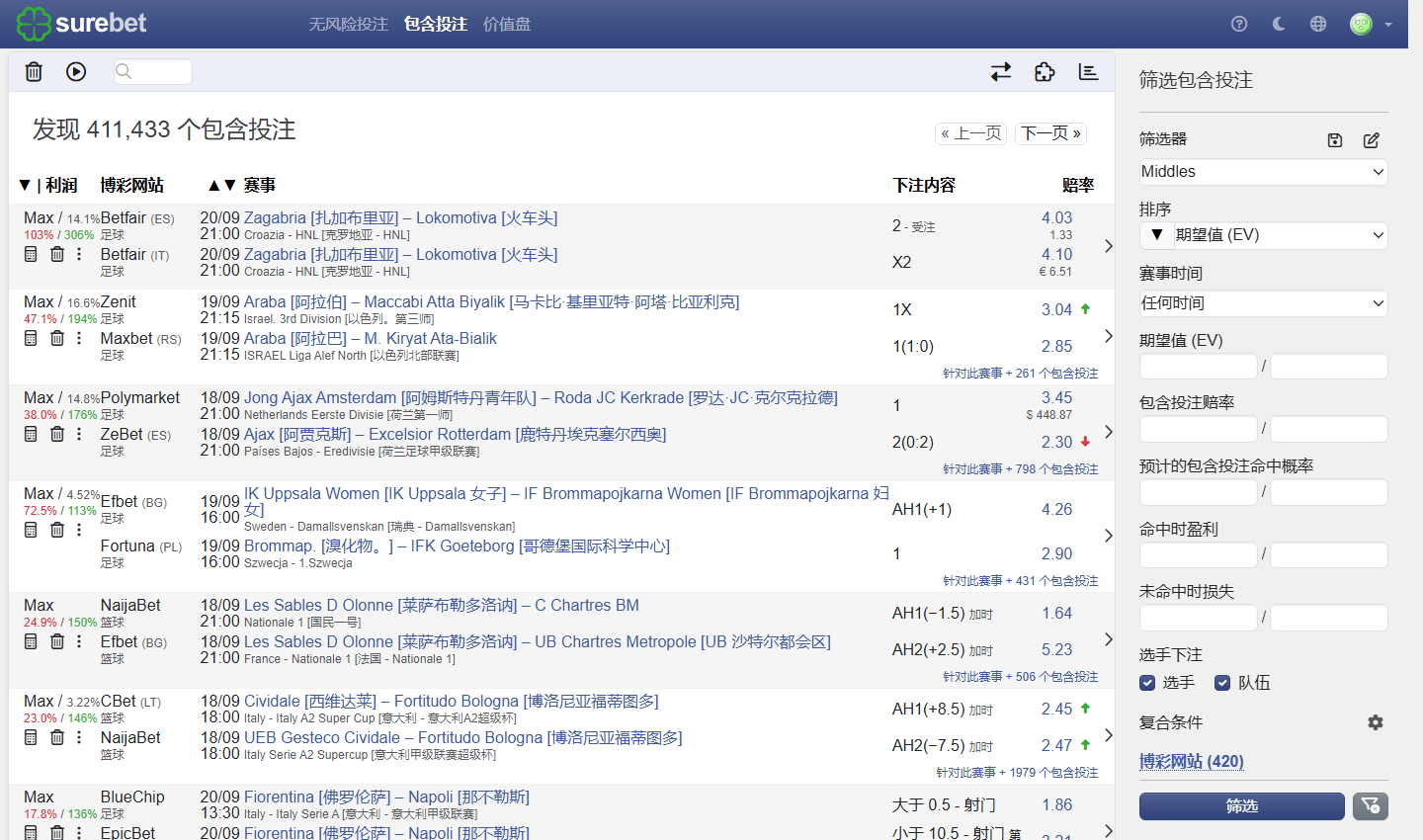The image size is (1423, 840).
Task: Open the language globe icon
Action: click(x=1318, y=24)
